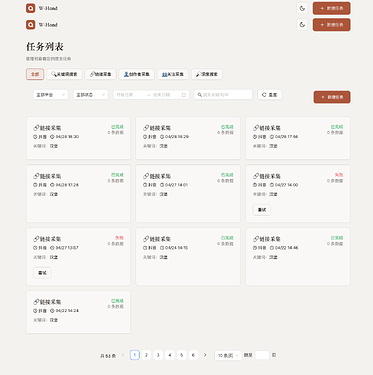Click the next page arrow

click(205, 355)
